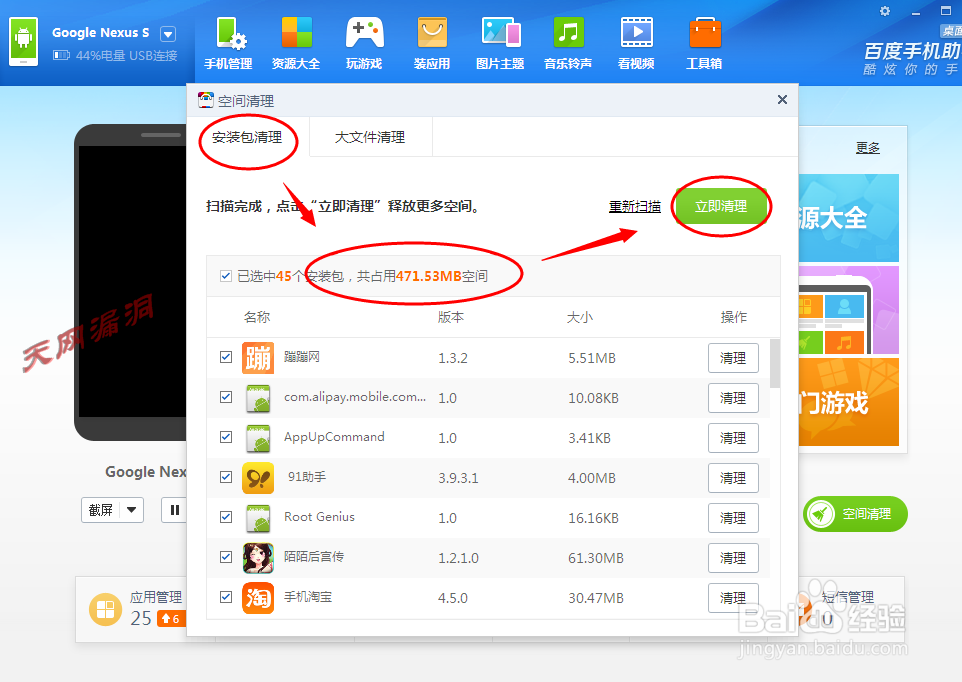This screenshot has height=682, width=962.
Task: Switch to the 安装包清理 tab
Action: point(247,137)
